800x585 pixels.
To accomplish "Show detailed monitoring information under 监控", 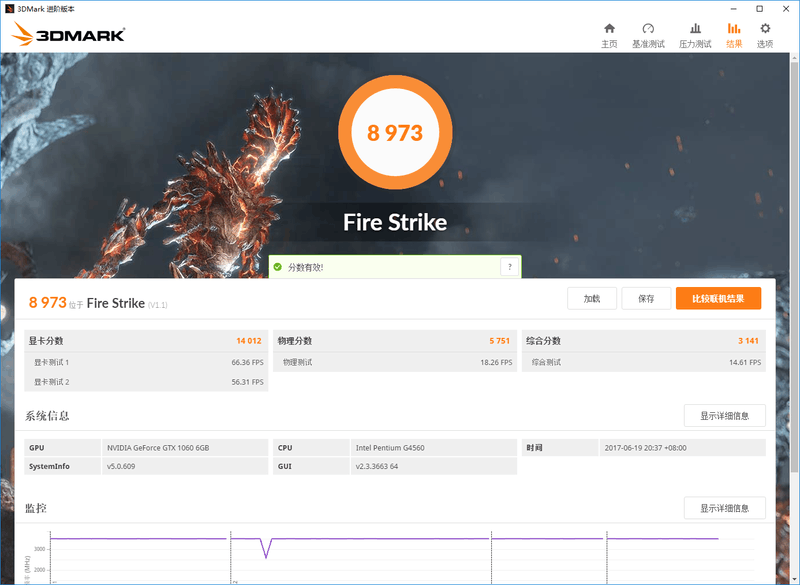I will [724, 508].
